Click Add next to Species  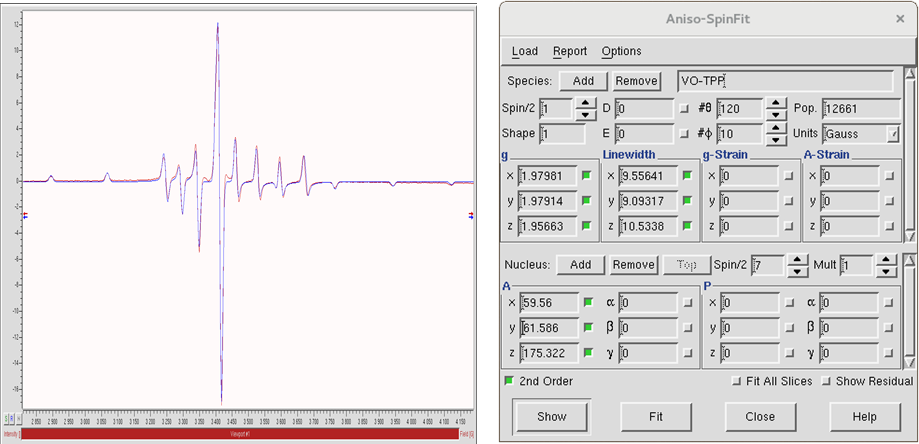pos(583,81)
